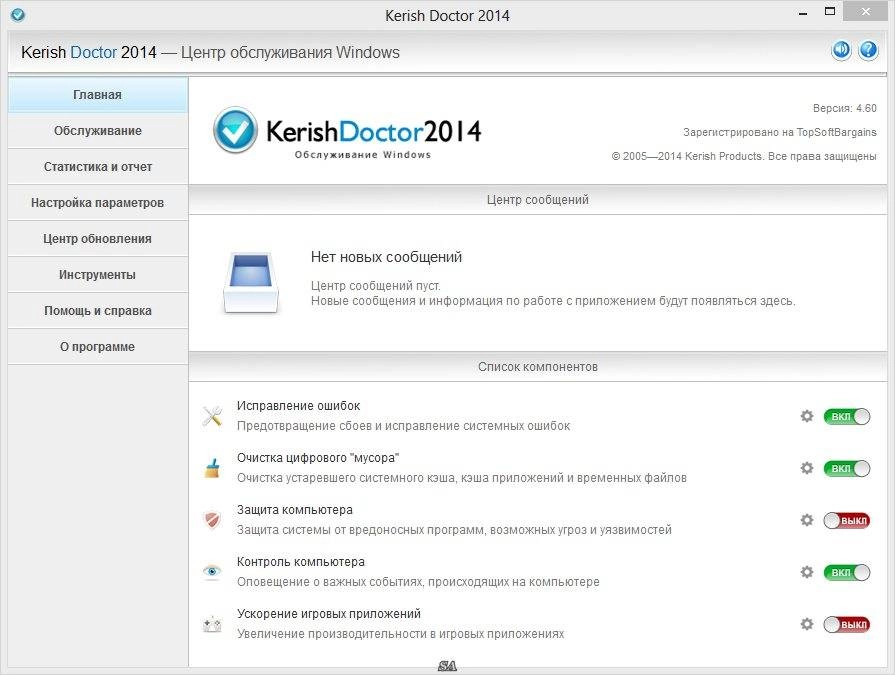Click the Kerish Doctor checkmark logo
This screenshot has width=895, height=675.
235,130
